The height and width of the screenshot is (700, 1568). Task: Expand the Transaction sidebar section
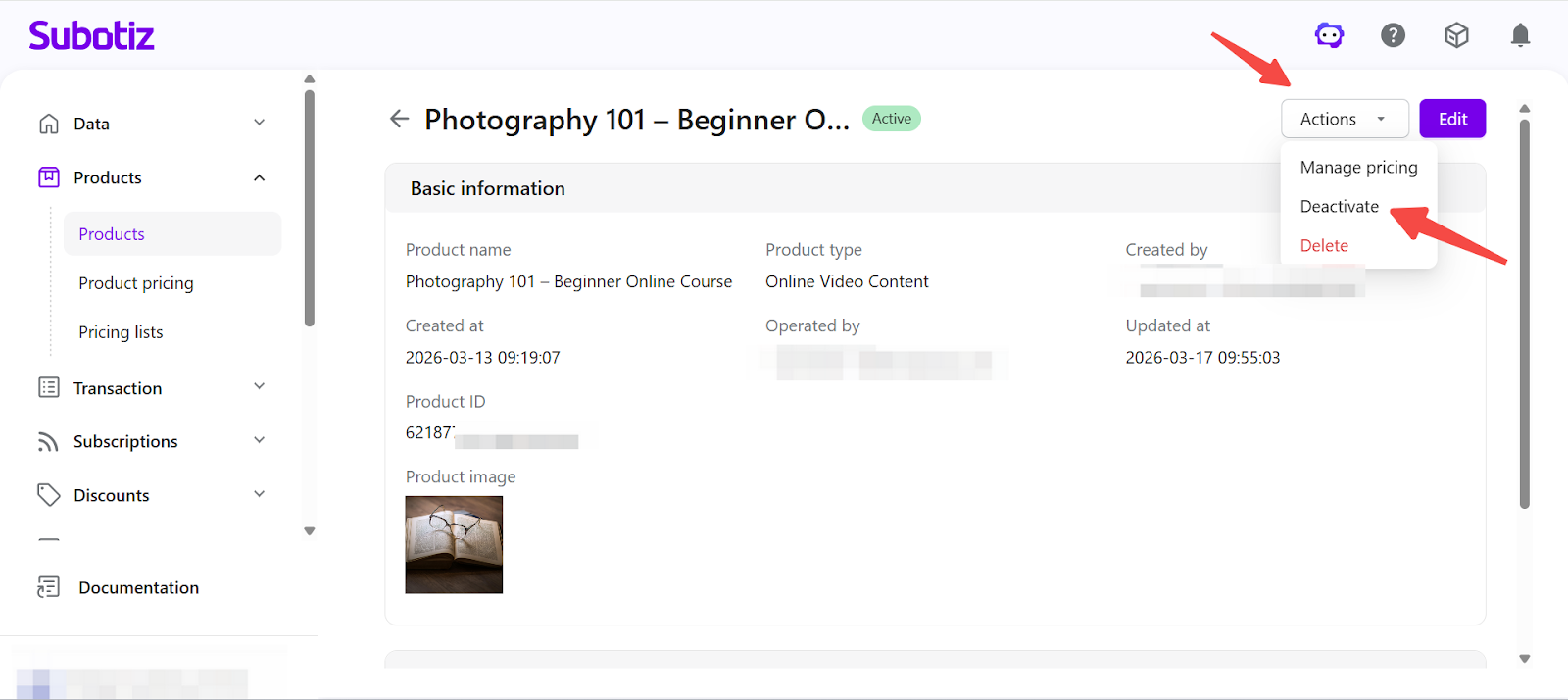[x=259, y=387]
